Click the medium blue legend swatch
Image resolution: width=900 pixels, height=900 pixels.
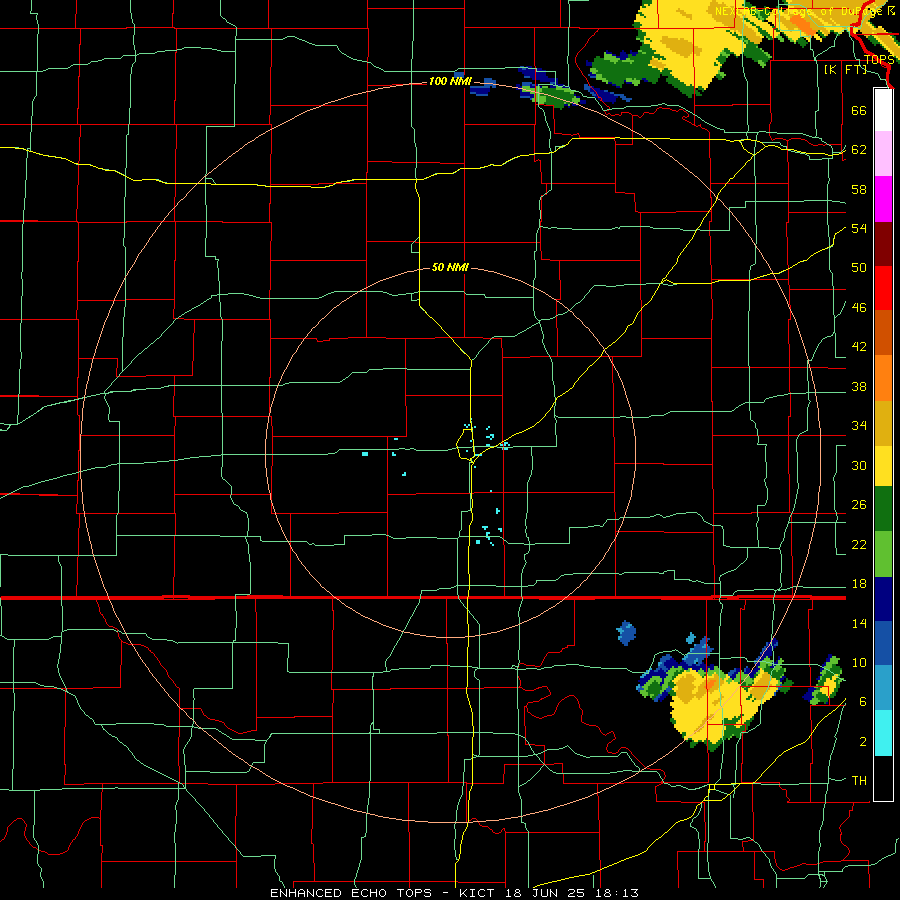point(883,643)
